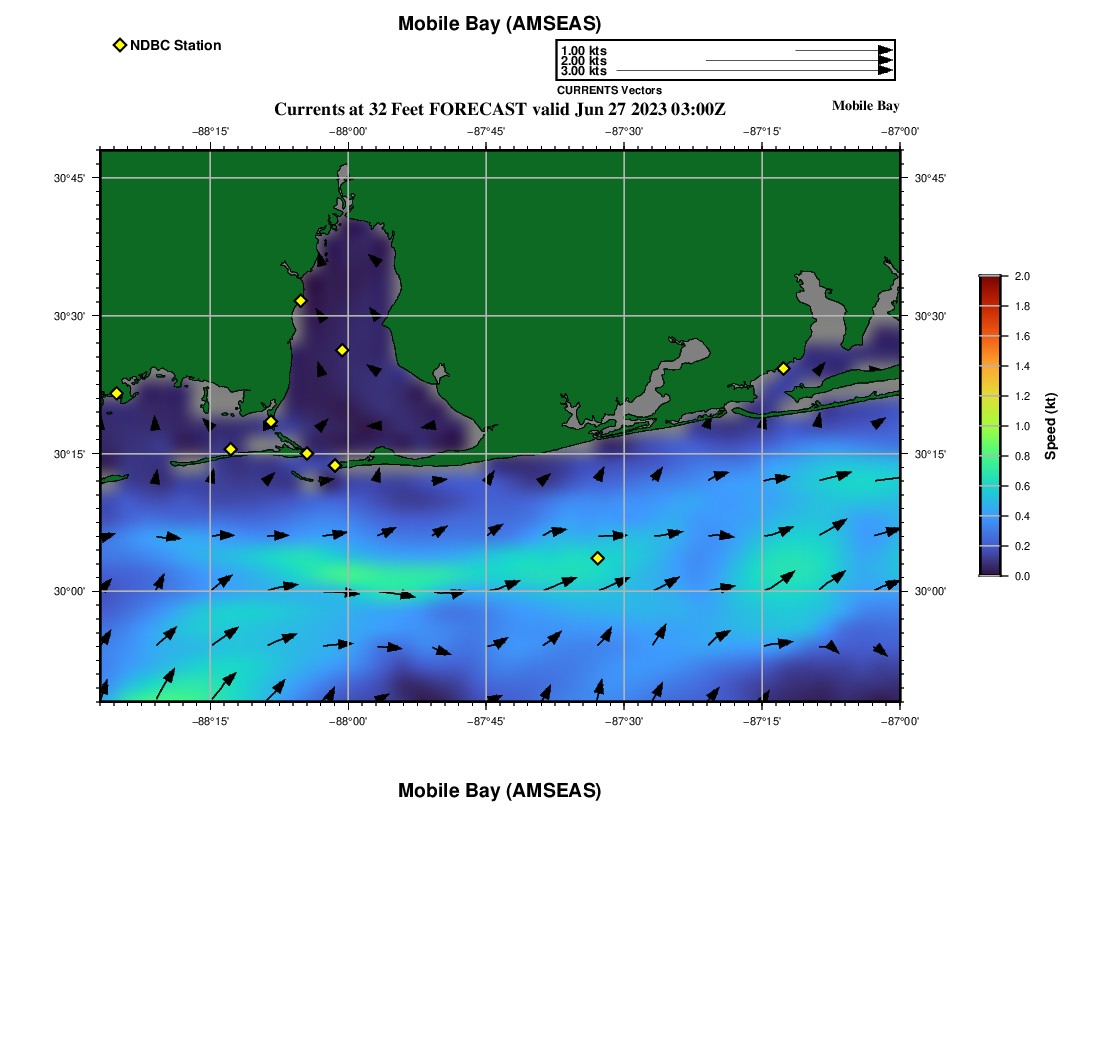Image resolution: width=1100 pixels, height=1050 pixels.
Task: Click the dark red top of speed colorbar
Action: [x=990, y=281]
